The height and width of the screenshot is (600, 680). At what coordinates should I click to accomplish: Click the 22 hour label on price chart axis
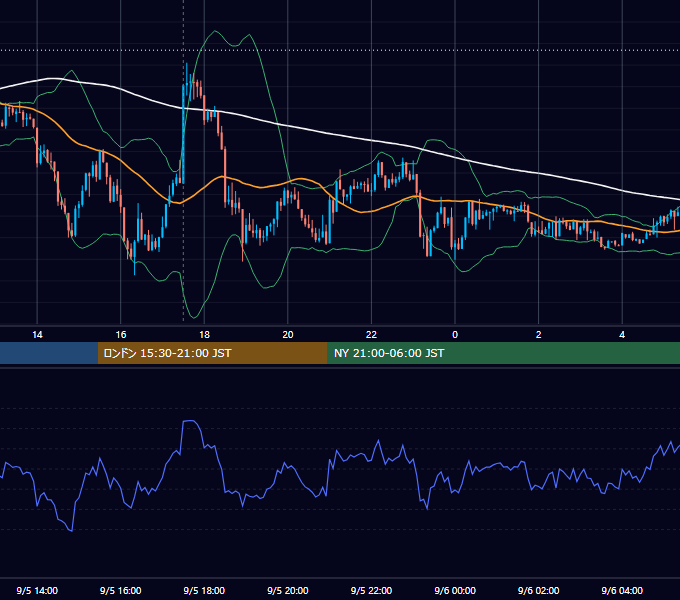(x=371, y=335)
